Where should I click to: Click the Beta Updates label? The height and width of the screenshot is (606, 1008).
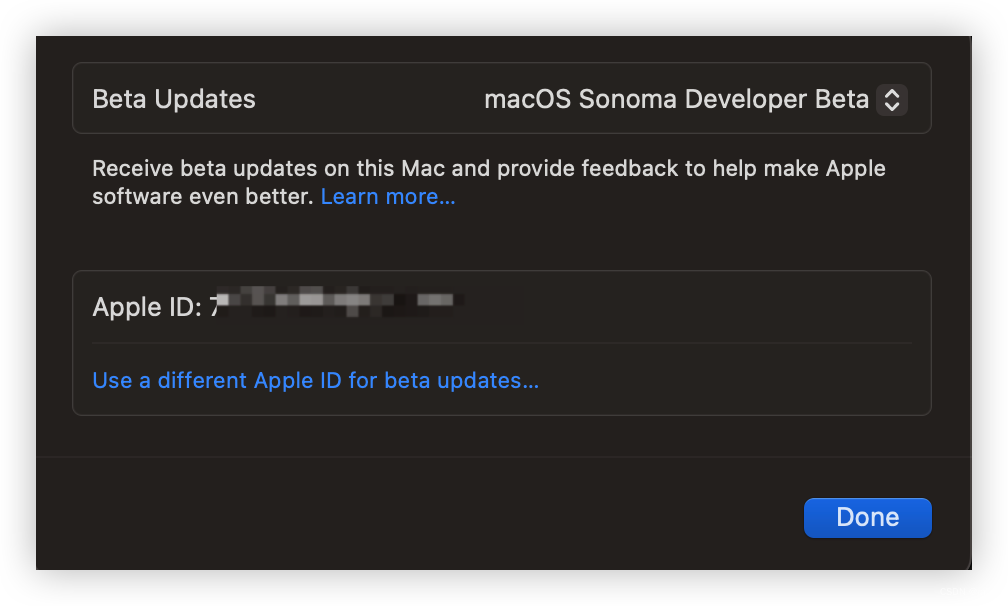(x=174, y=99)
